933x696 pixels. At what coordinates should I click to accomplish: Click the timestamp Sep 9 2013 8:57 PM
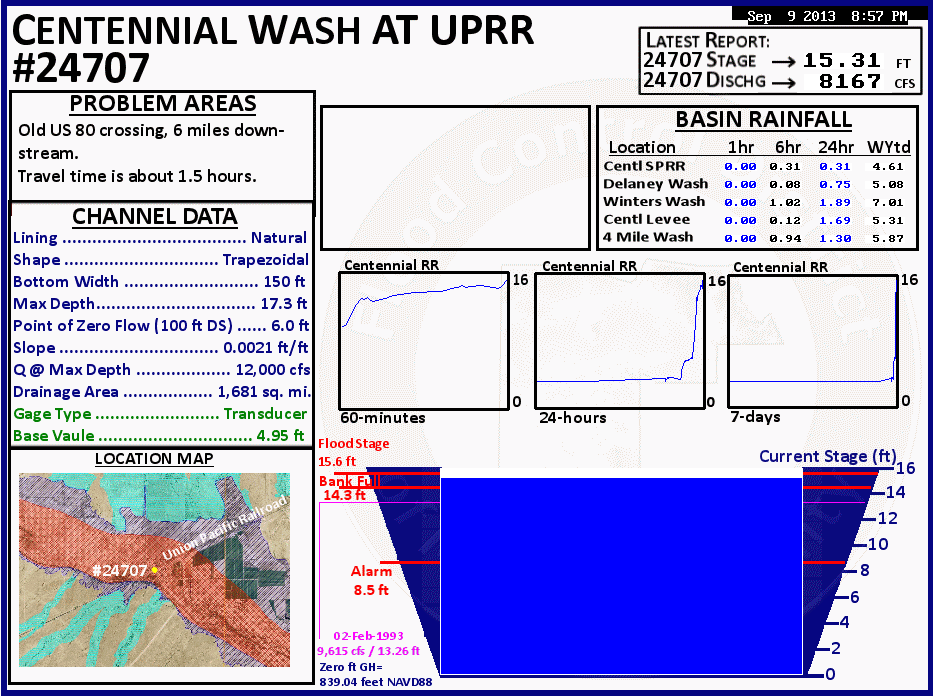828,16
